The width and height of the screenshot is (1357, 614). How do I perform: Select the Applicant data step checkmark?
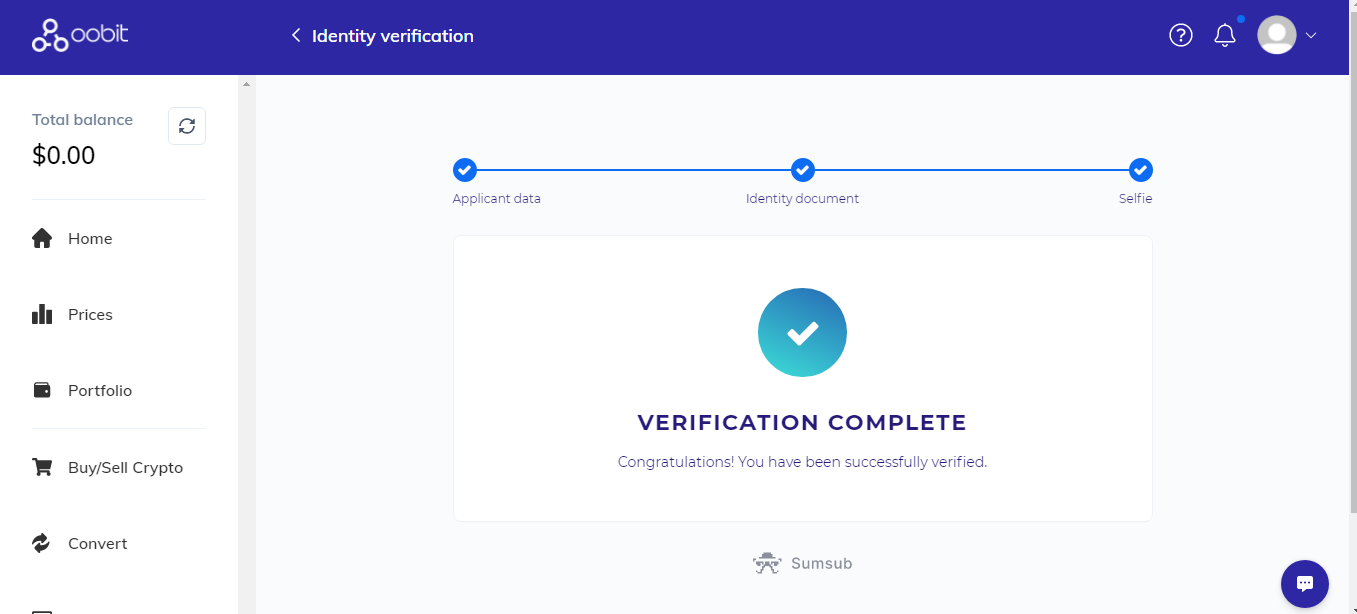point(465,170)
